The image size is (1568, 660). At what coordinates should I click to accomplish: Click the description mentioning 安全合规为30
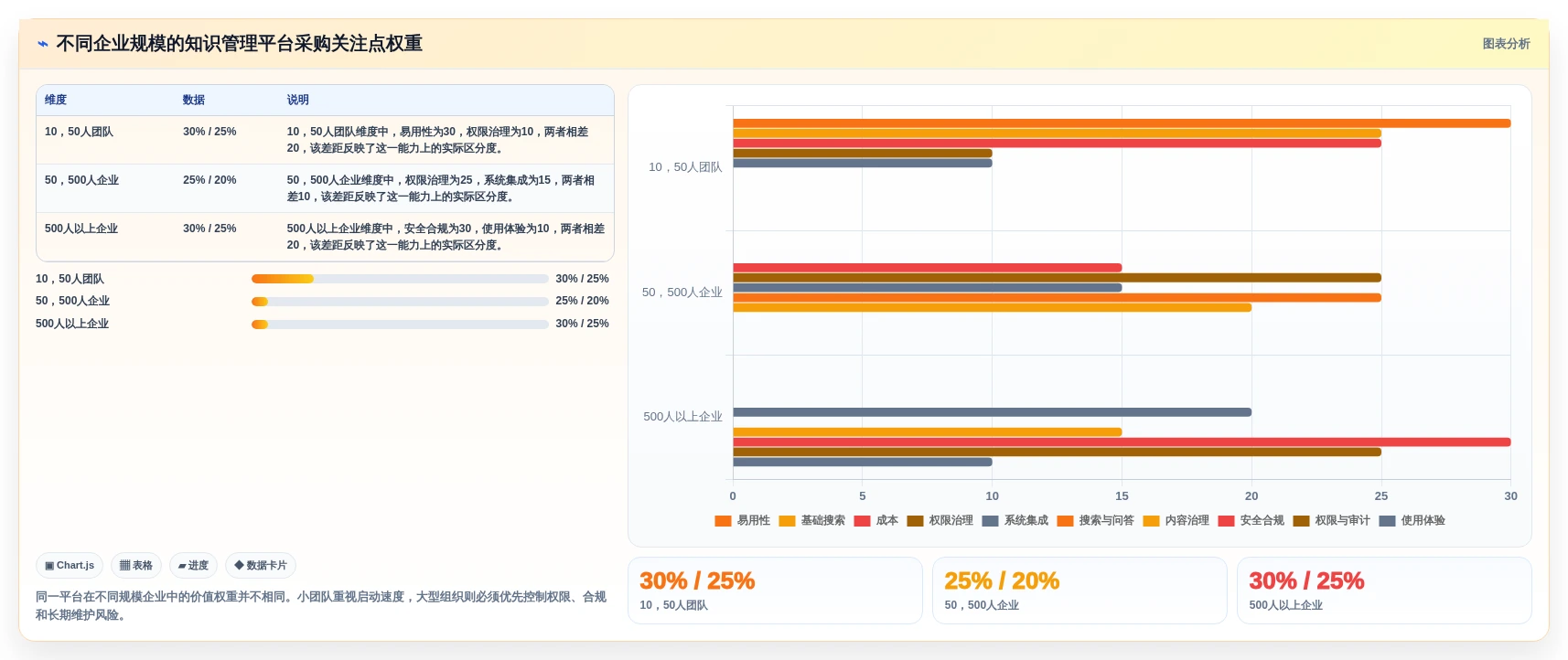[446, 237]
